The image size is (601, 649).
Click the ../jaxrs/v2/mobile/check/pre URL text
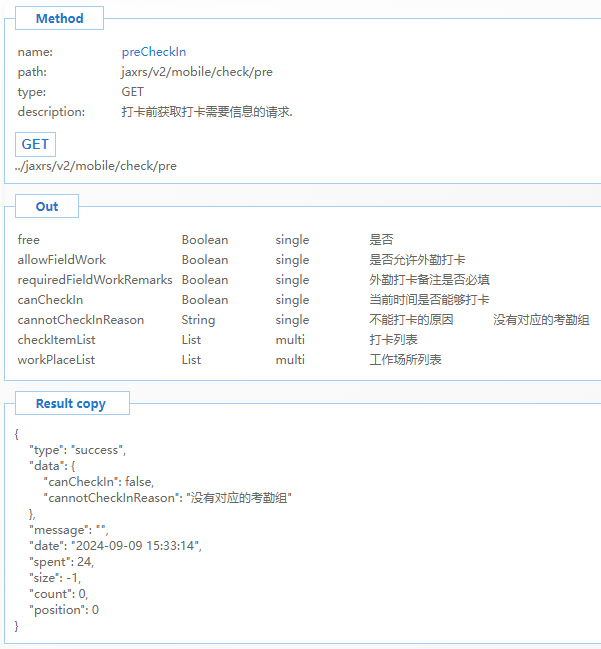coord(96,166)
